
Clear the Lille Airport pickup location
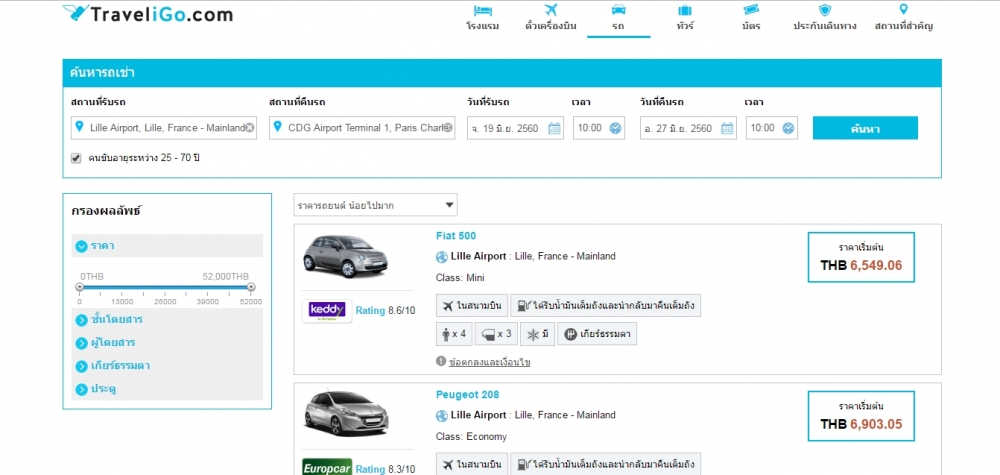point(250,128)
